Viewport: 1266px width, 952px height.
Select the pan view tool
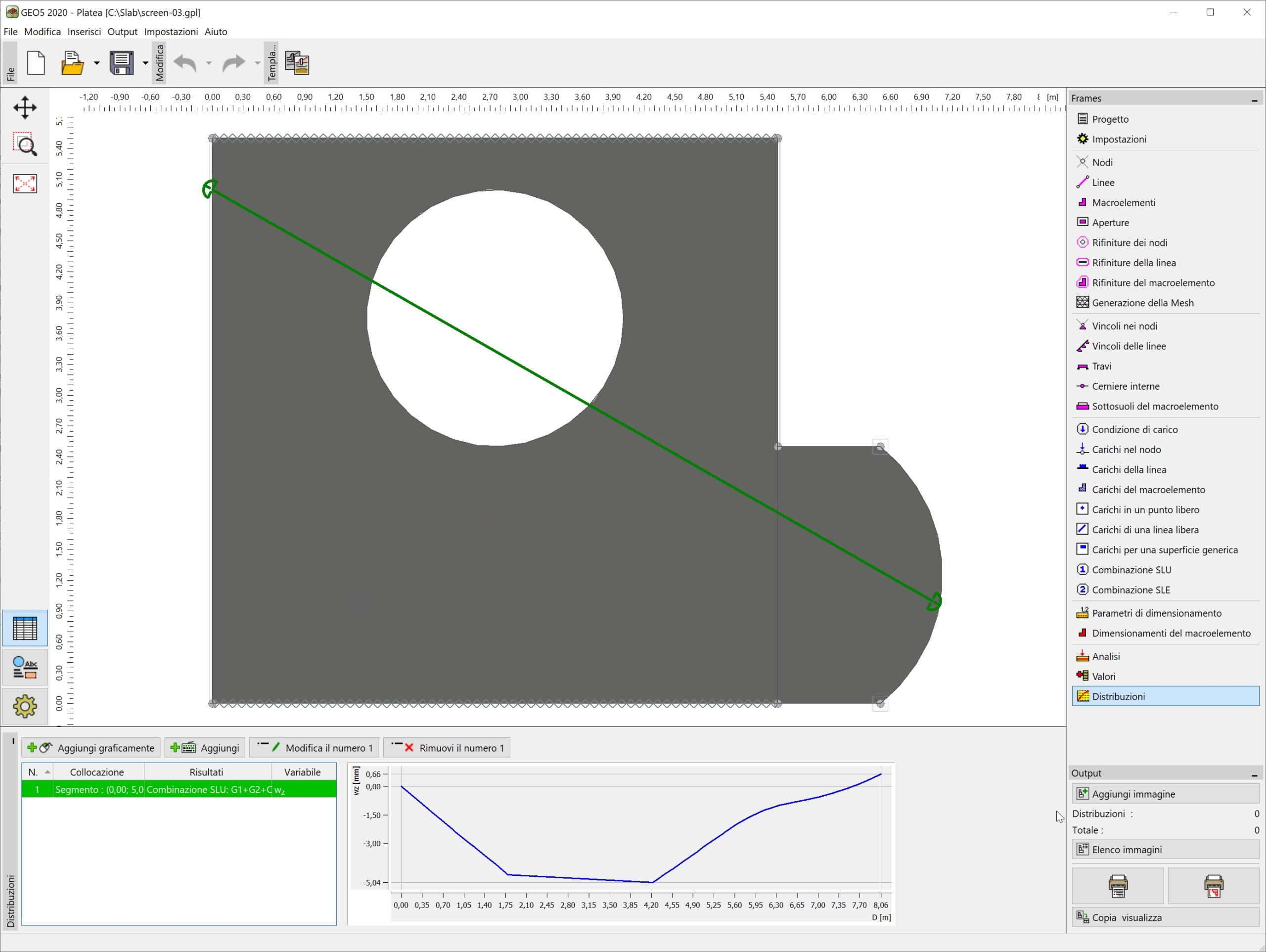tap(25, 107)
